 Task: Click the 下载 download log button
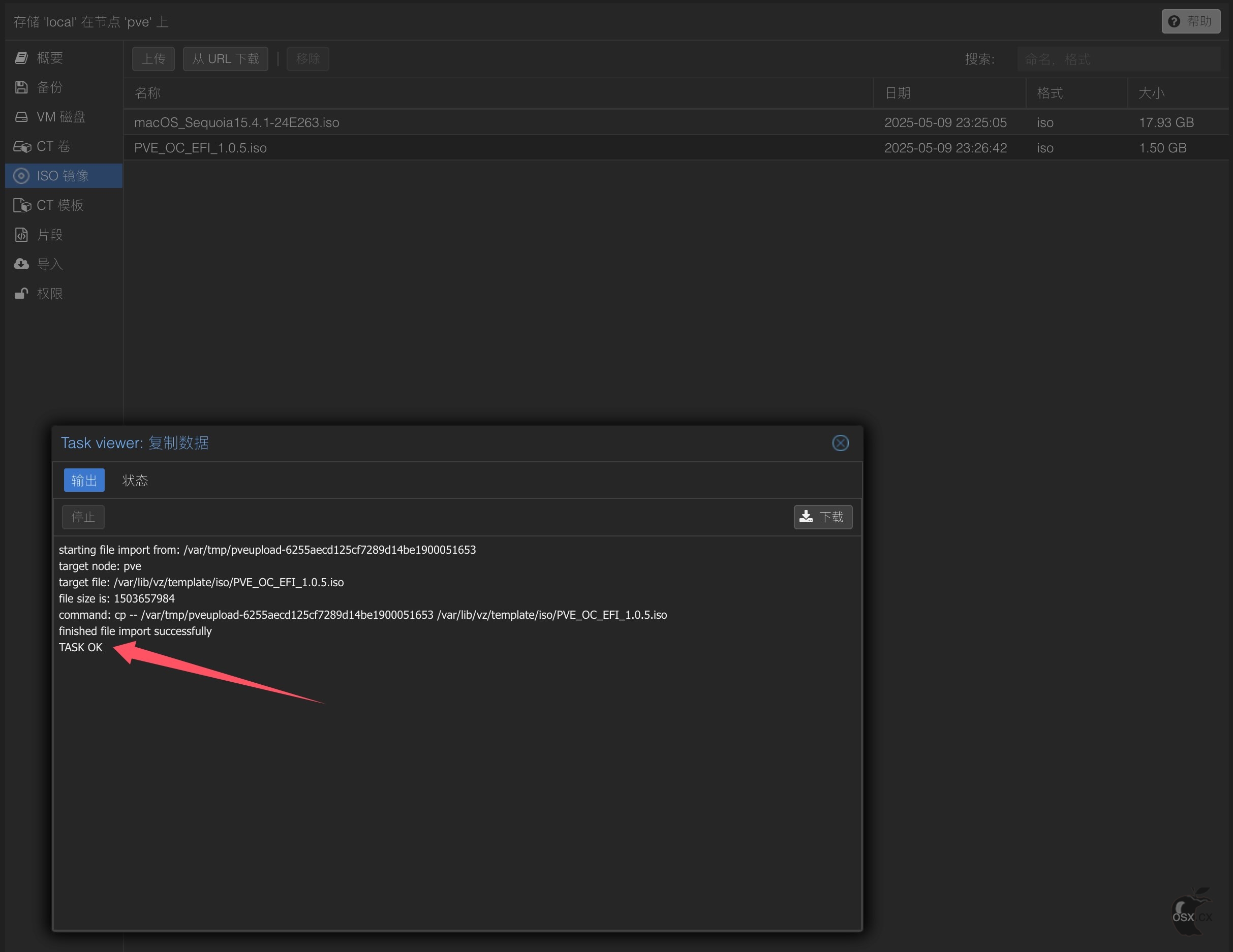click(x=822, y=517)
